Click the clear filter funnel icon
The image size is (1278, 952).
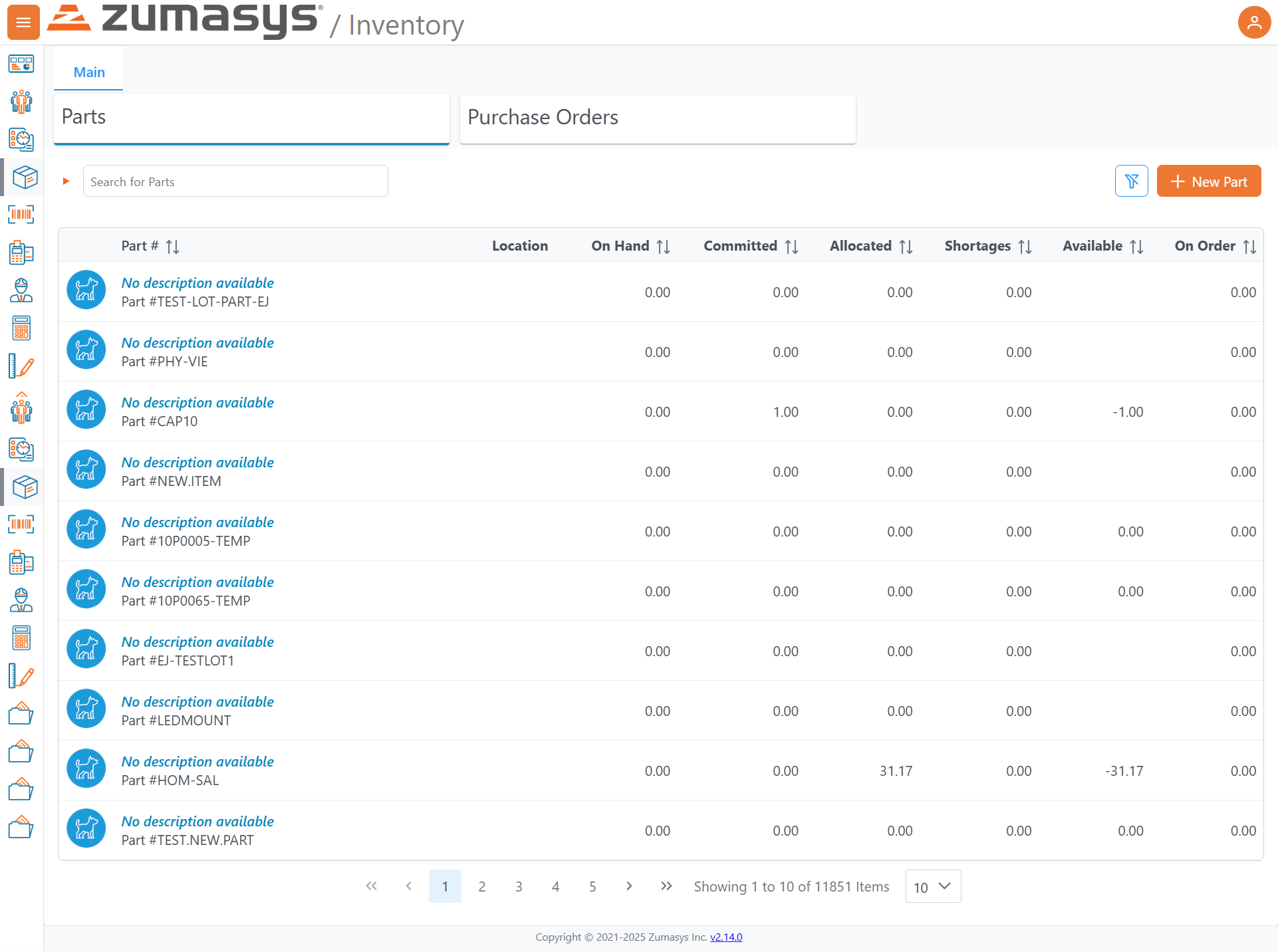[1131, 181]
